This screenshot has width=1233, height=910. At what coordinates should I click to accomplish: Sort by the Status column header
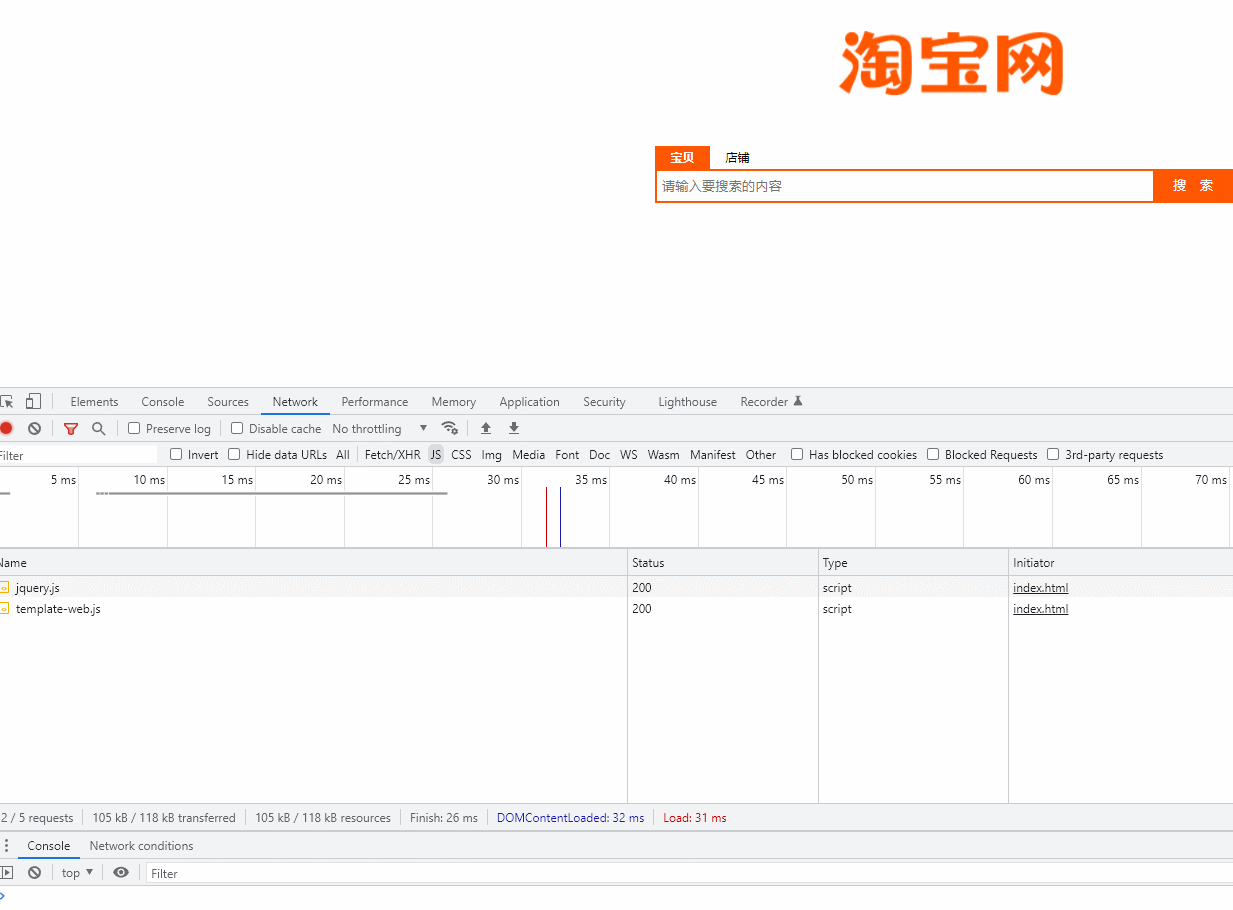pyautogui.click(x=723, y=563)
